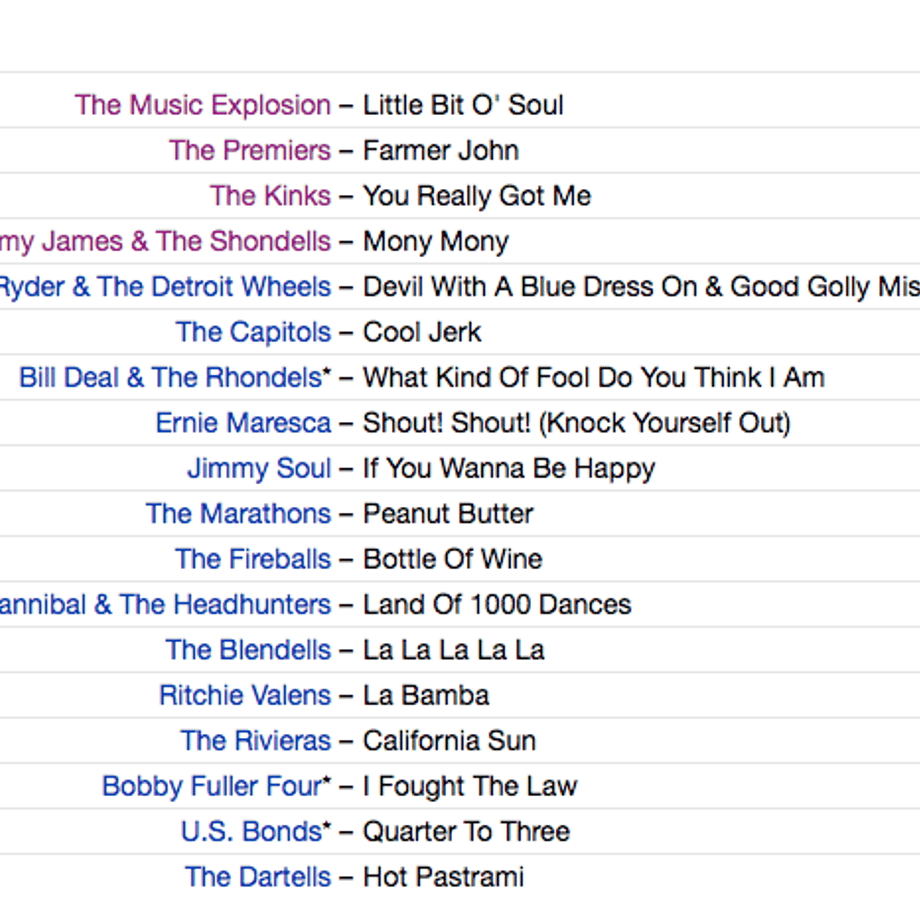Open The Rivieras artist link
This screenshot has height=920, width=920.
coord(256,740)
